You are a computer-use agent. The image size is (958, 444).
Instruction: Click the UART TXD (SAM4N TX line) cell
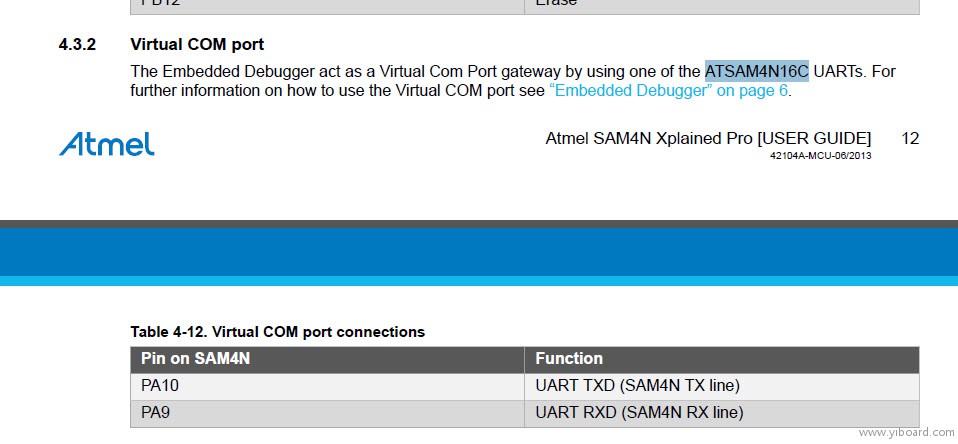(x=722, y=386)
